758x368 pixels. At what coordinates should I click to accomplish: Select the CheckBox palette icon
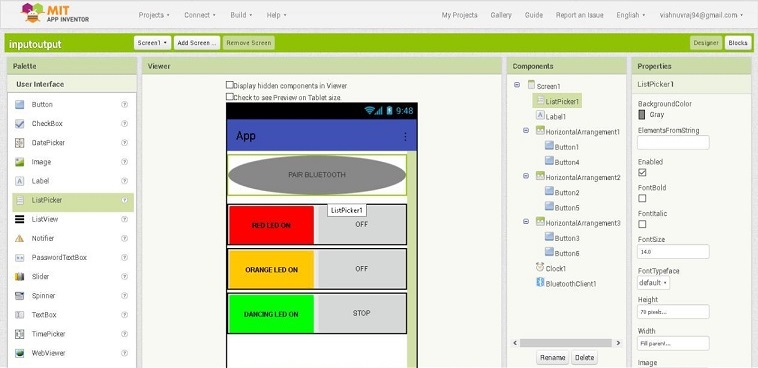click(19, 124)
